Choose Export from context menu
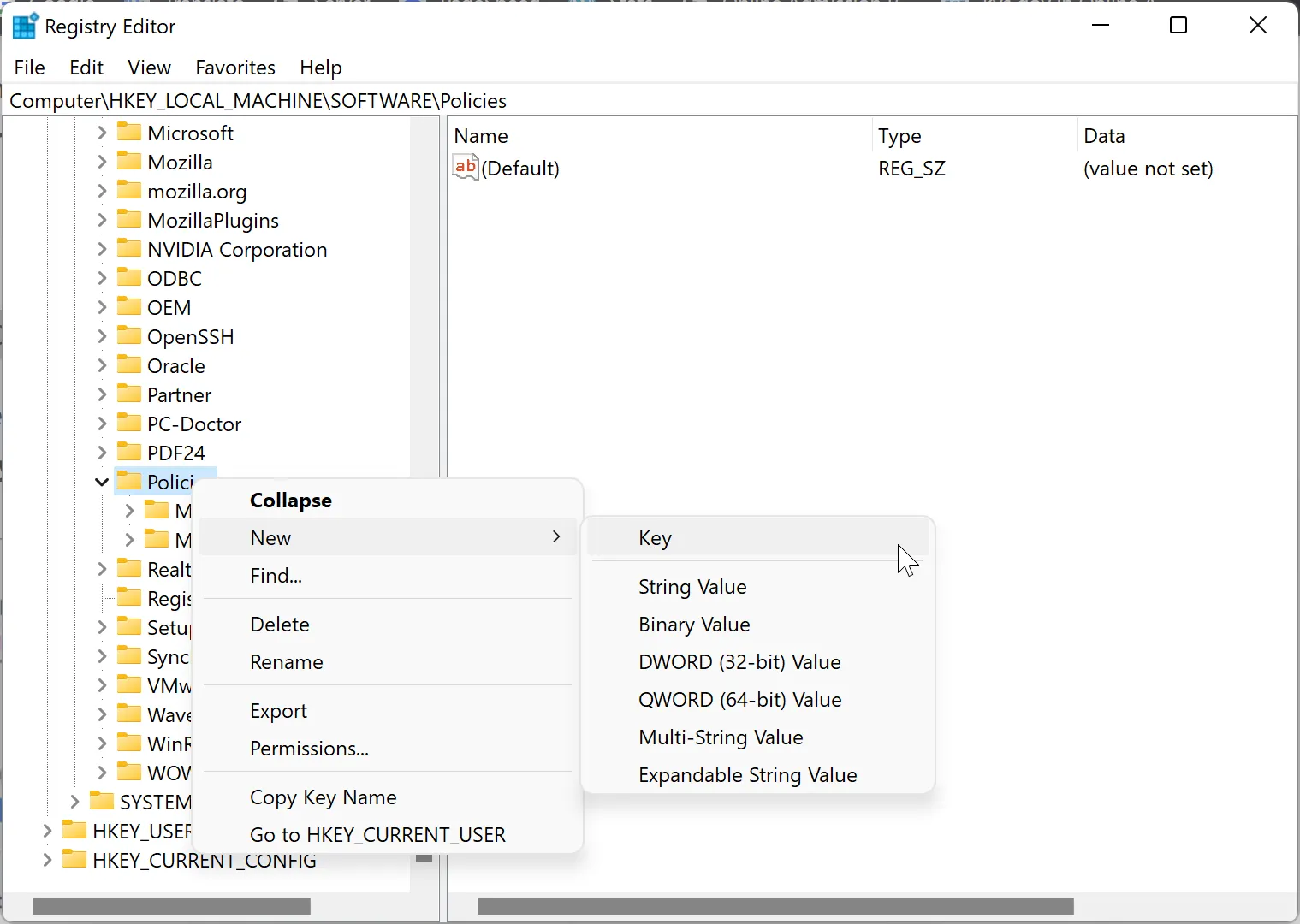The width and height of the screenshot is (1300, 924). tap(278, 711)
